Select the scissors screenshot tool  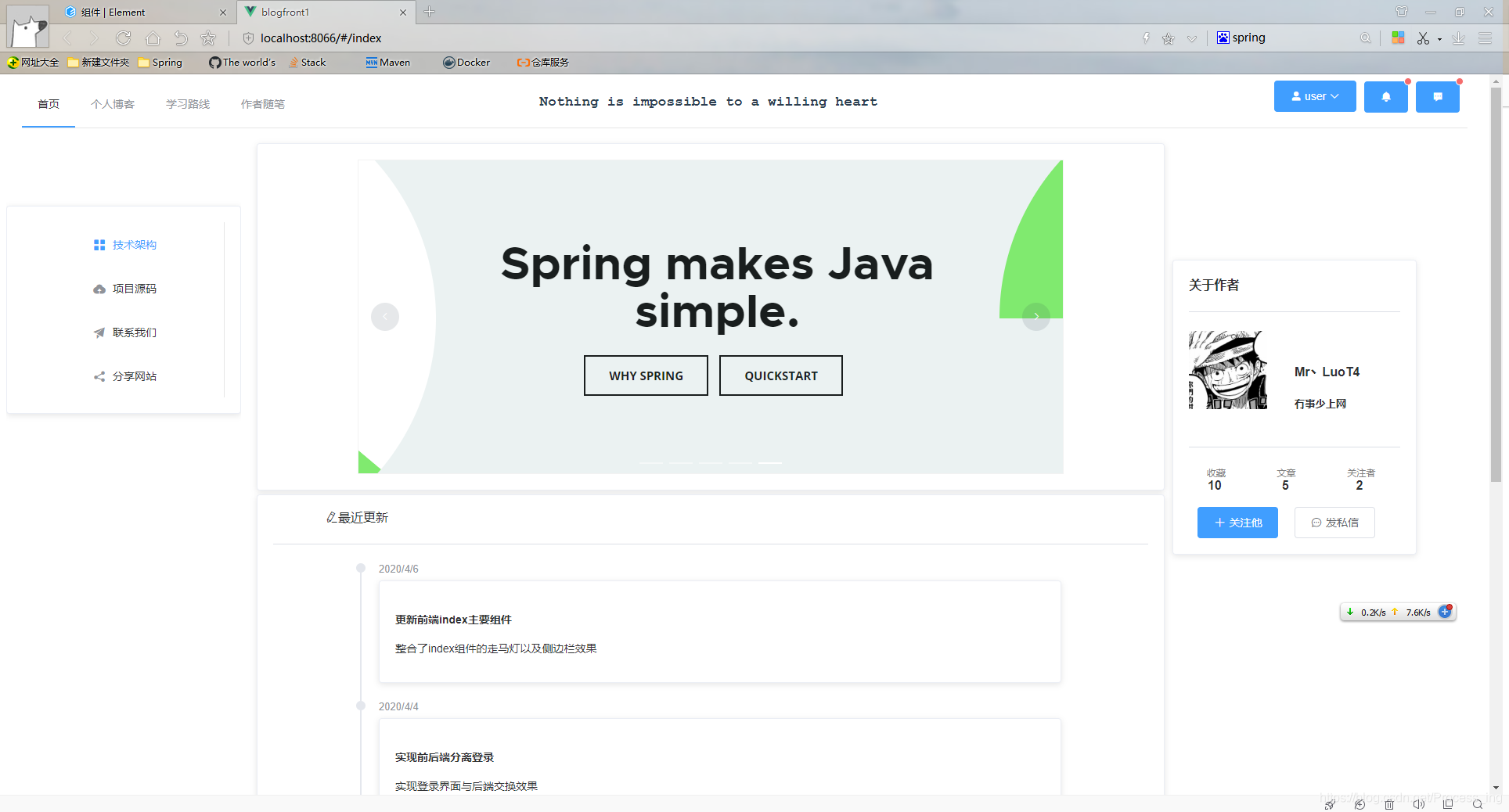[1423, 38]
